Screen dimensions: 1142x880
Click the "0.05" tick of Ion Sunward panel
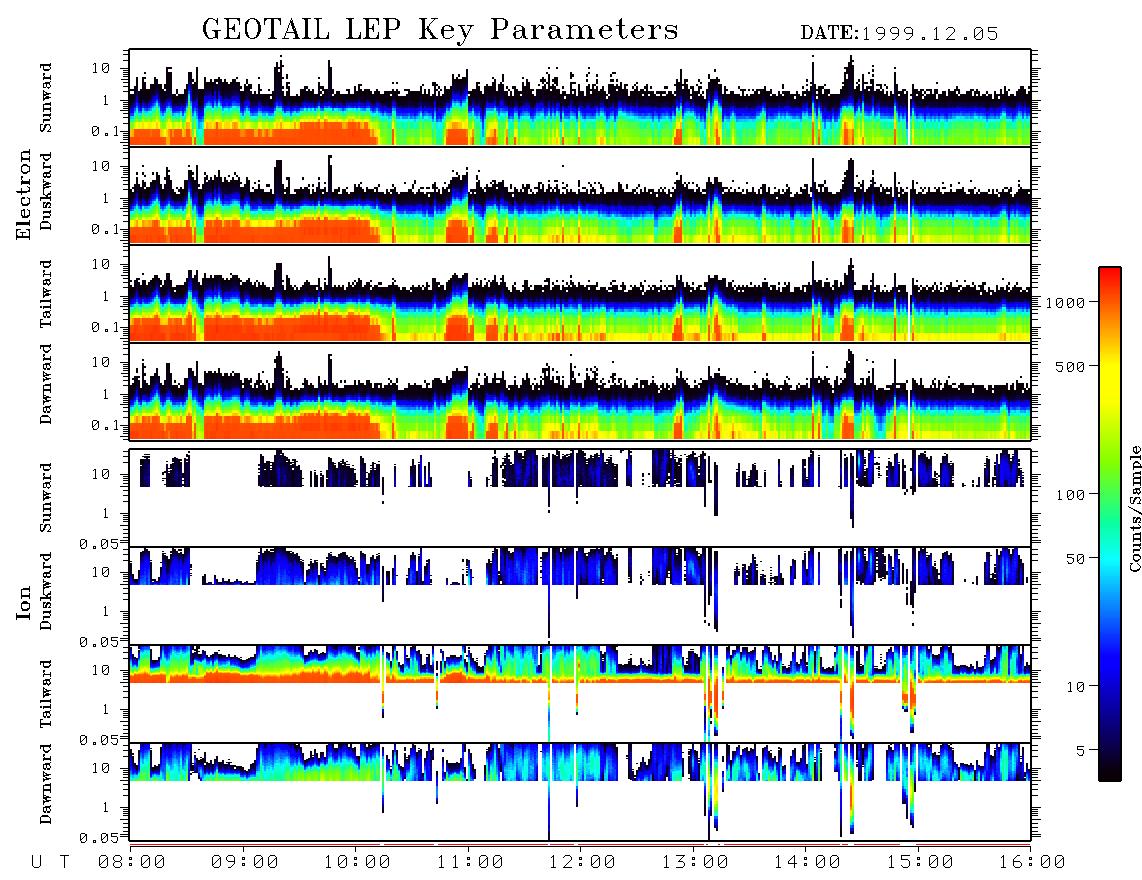tap(99, 543)
